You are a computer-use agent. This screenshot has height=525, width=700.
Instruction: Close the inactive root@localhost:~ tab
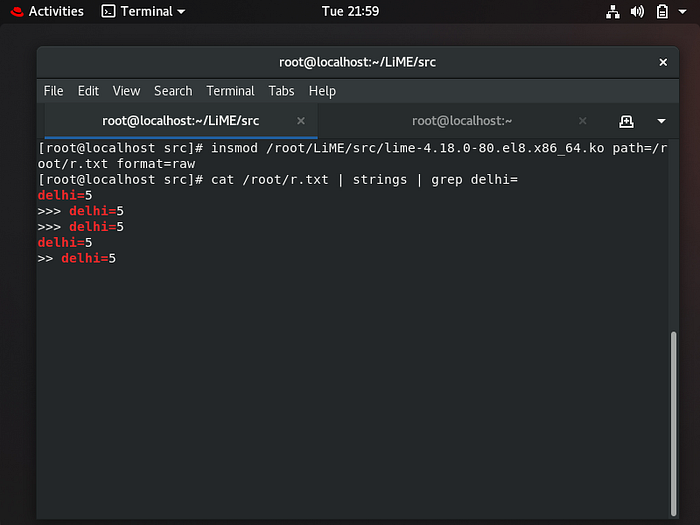pos(583,121)
